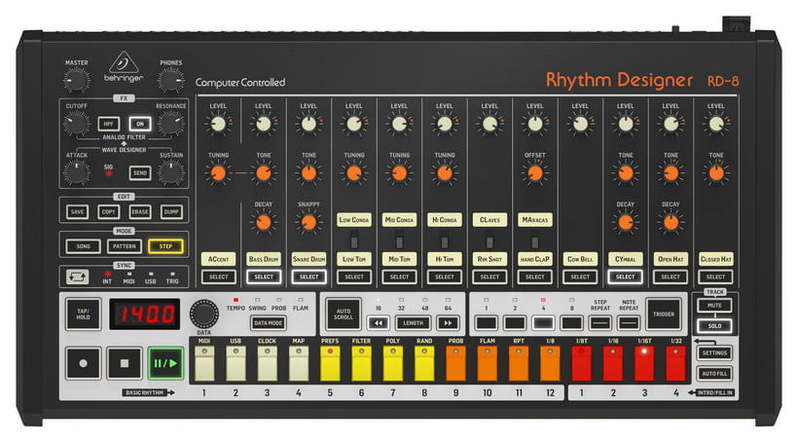This screenshot has height=443, width=798.
Task: Open SETTINGS on the right side
Action: coord(715,353)
